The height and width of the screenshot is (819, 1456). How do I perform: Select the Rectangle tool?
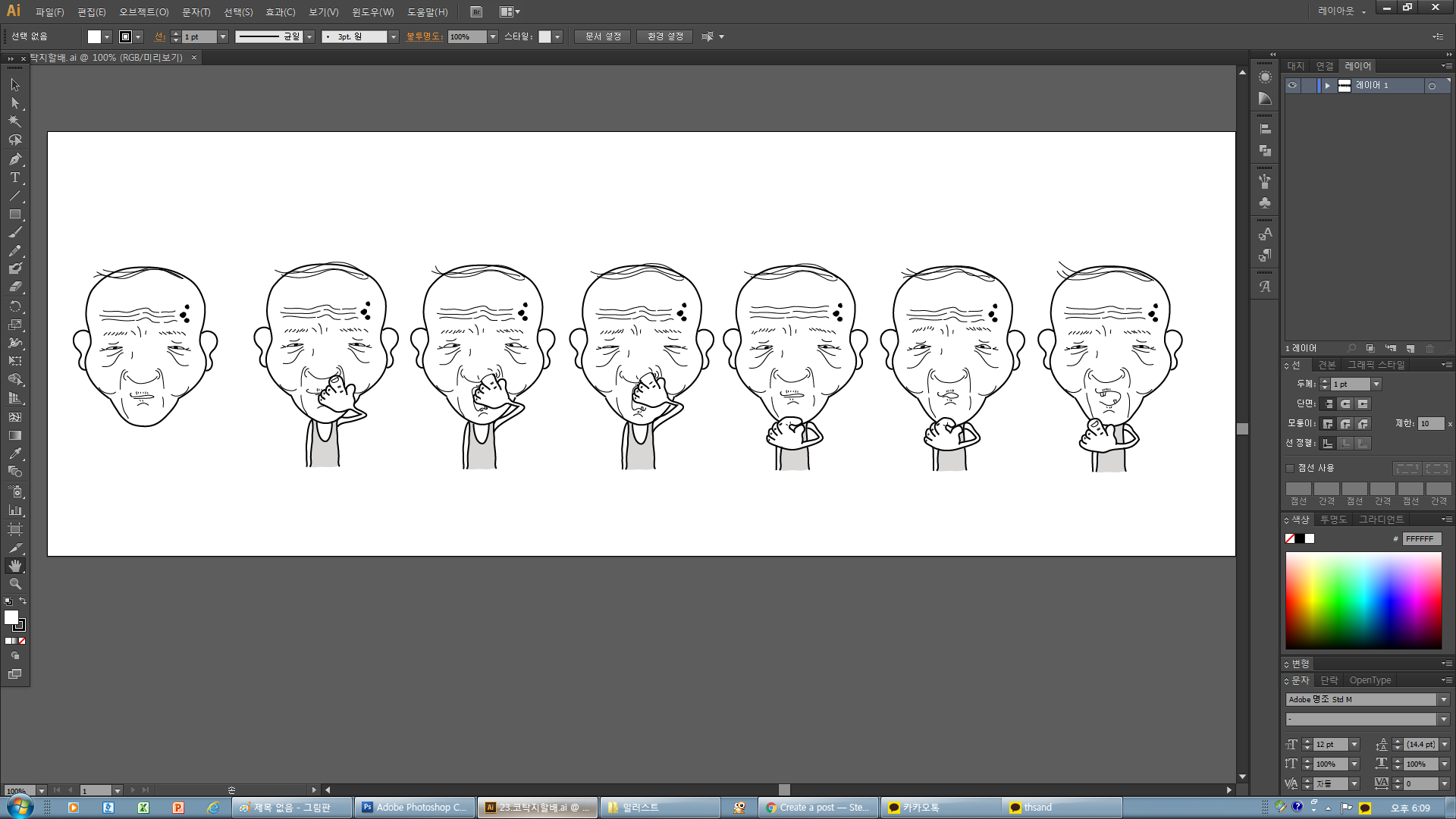(14, 215)
